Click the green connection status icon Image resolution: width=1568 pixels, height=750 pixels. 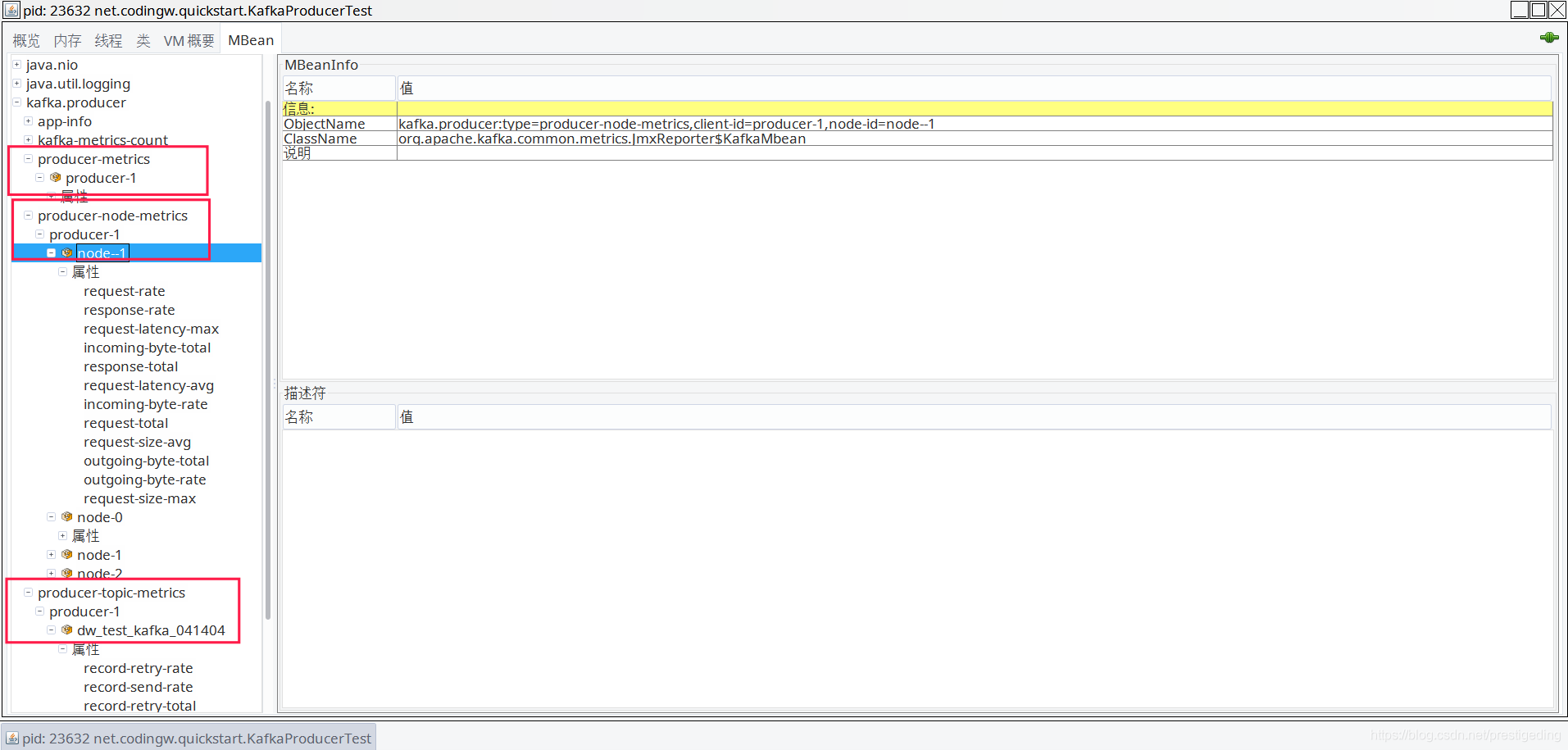pyautogui.click(x=1549, y=38)
